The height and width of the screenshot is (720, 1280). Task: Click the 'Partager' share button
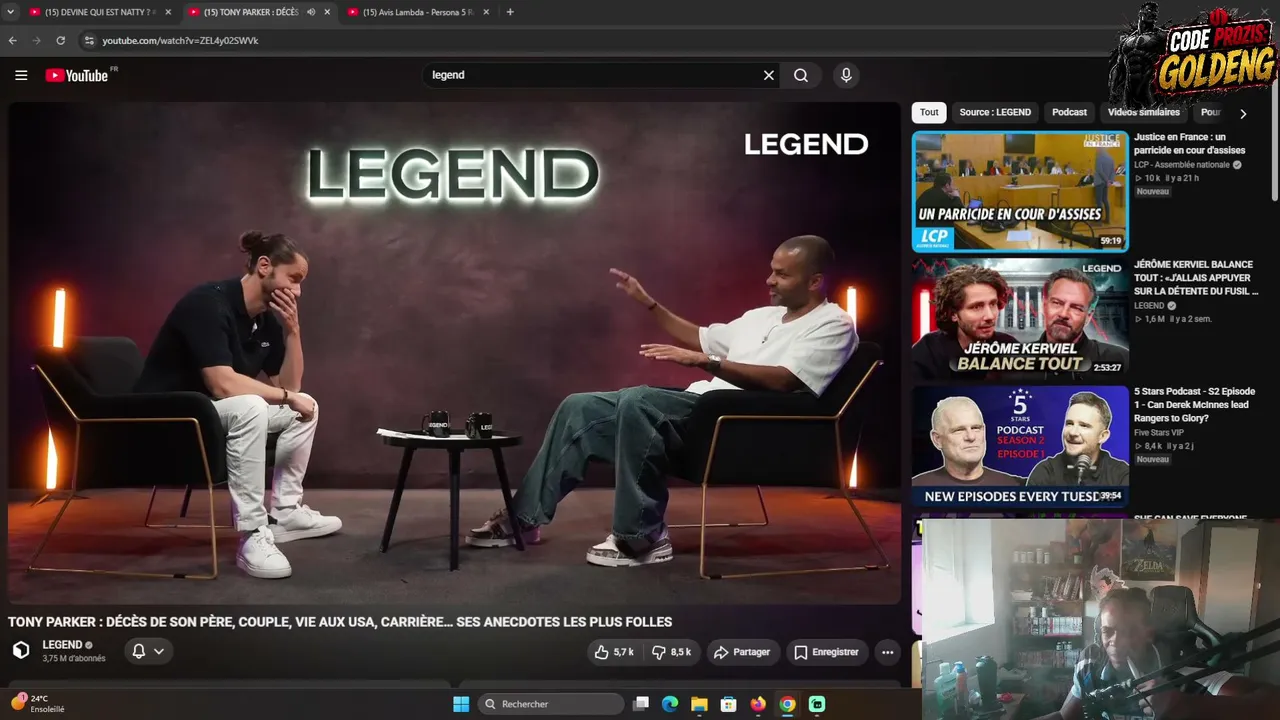(x=741, y=652)
